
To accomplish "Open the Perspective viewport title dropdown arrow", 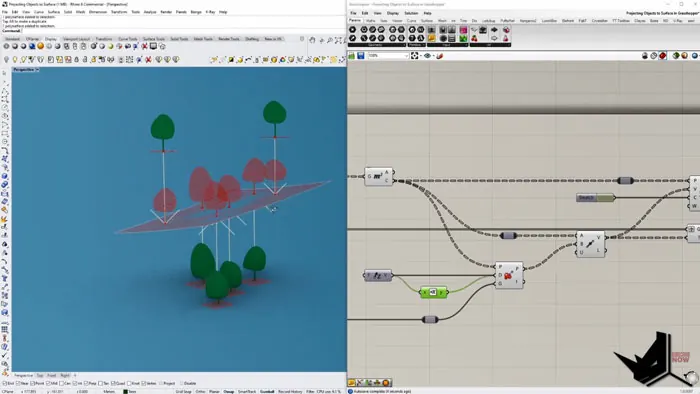I will pos(37,70).
